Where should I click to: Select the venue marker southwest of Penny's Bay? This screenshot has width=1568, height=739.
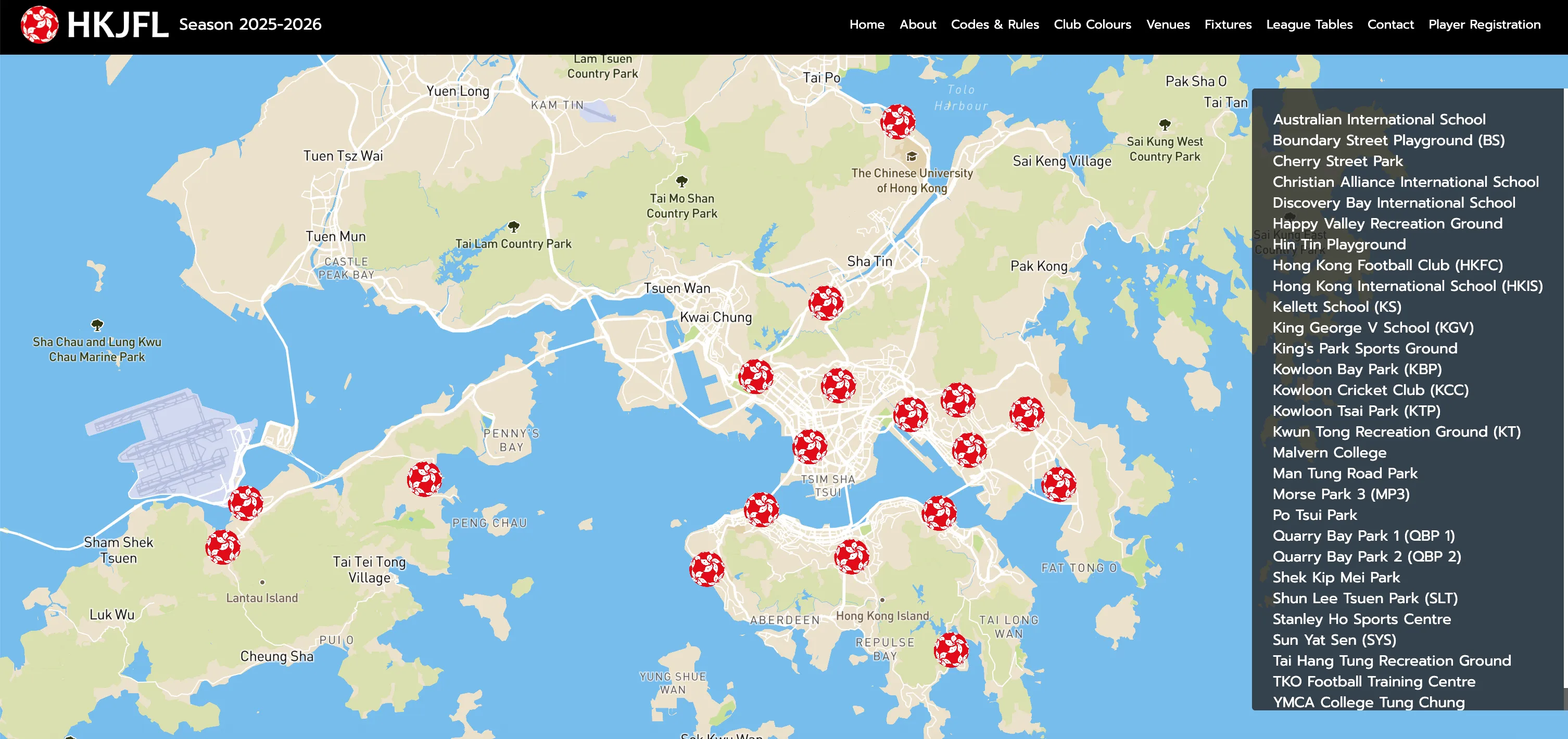(424, 479)
